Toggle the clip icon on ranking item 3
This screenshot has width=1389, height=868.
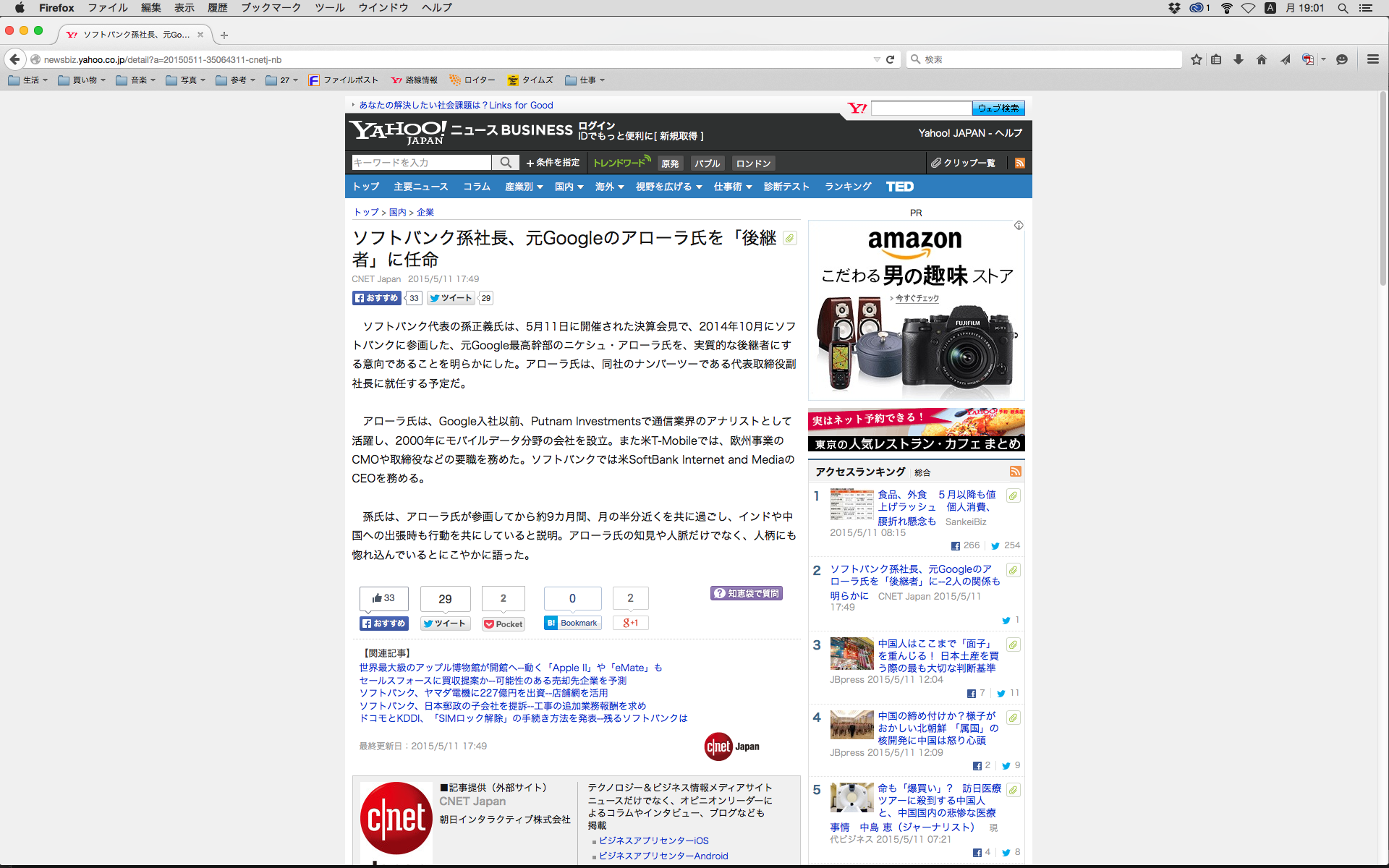1014,644
